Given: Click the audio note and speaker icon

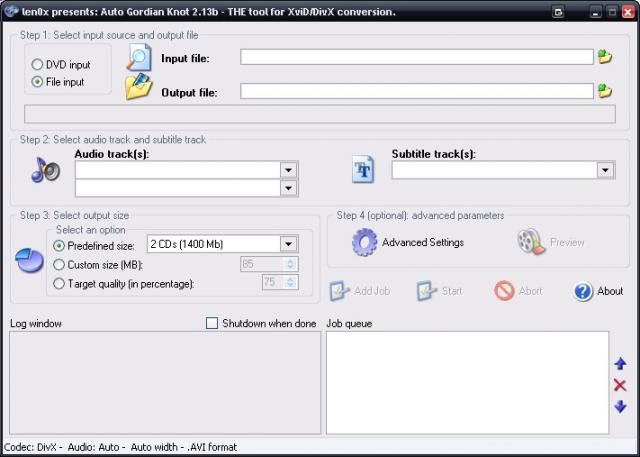Looking at the screenshot, I should [x=46, y=170].
